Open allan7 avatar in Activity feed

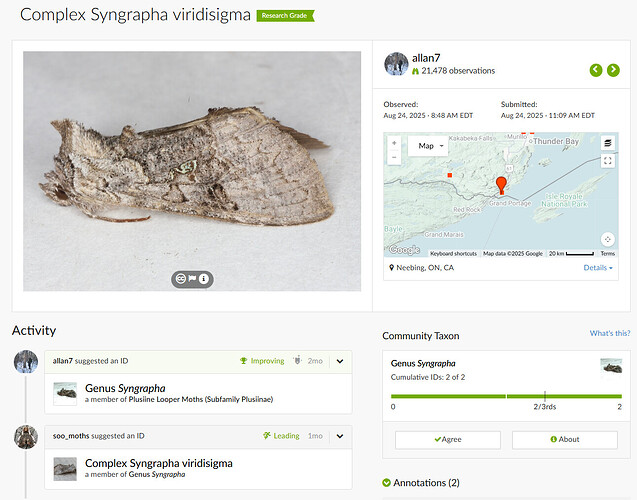pos(26,361)
